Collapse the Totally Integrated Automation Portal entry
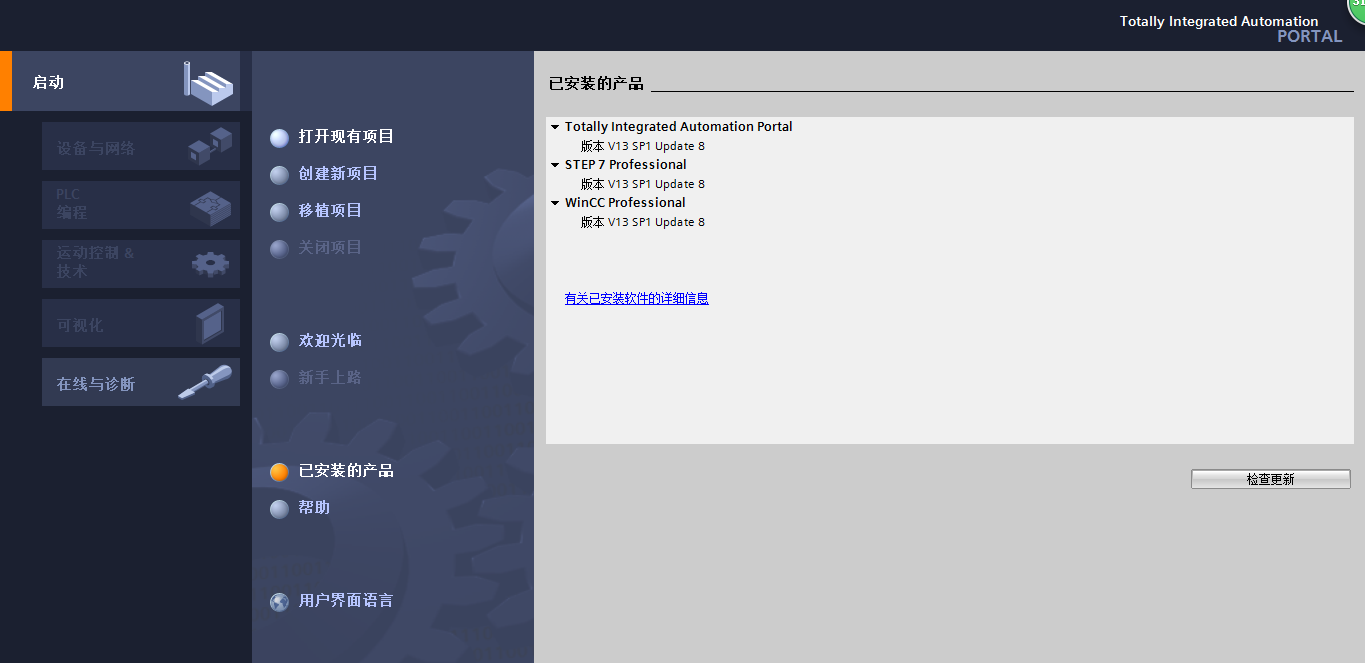 (x=555, y=127)
